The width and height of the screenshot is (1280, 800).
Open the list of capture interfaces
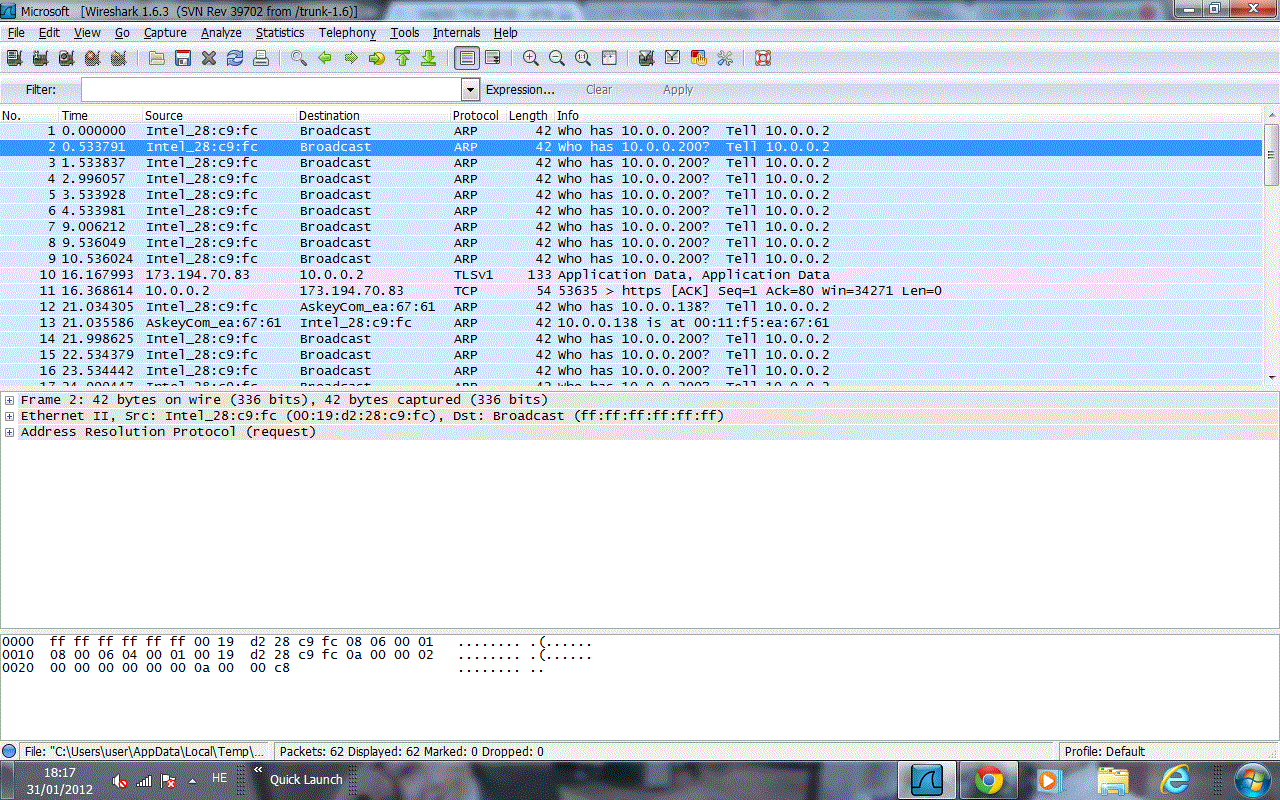(15, 58)
